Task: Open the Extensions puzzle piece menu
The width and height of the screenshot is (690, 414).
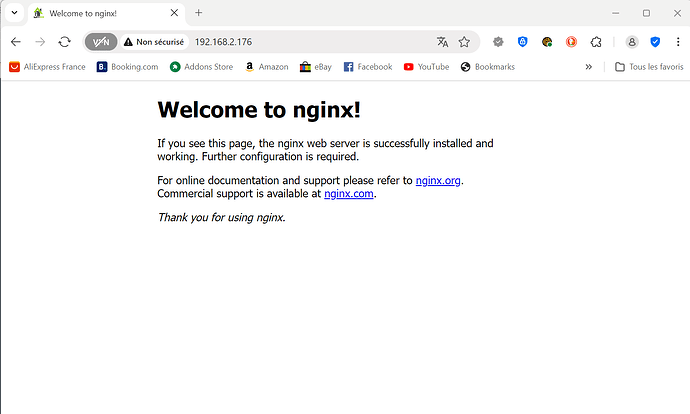Action: [x=596, y=42]
